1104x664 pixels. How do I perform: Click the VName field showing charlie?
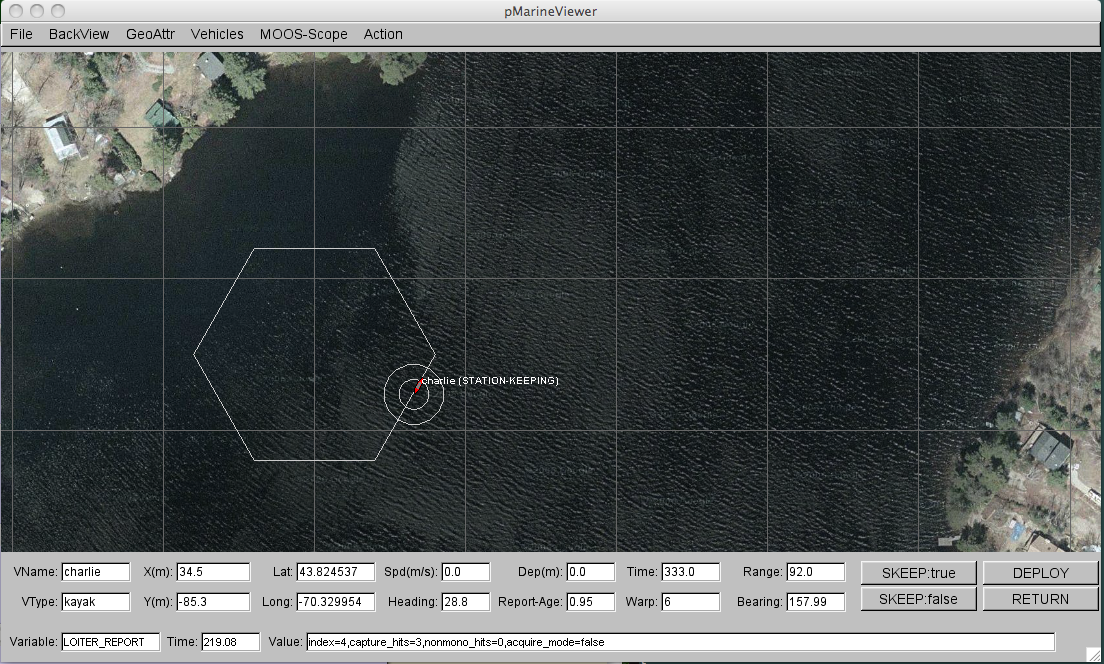pyautogui.click(x=96, y=573)
